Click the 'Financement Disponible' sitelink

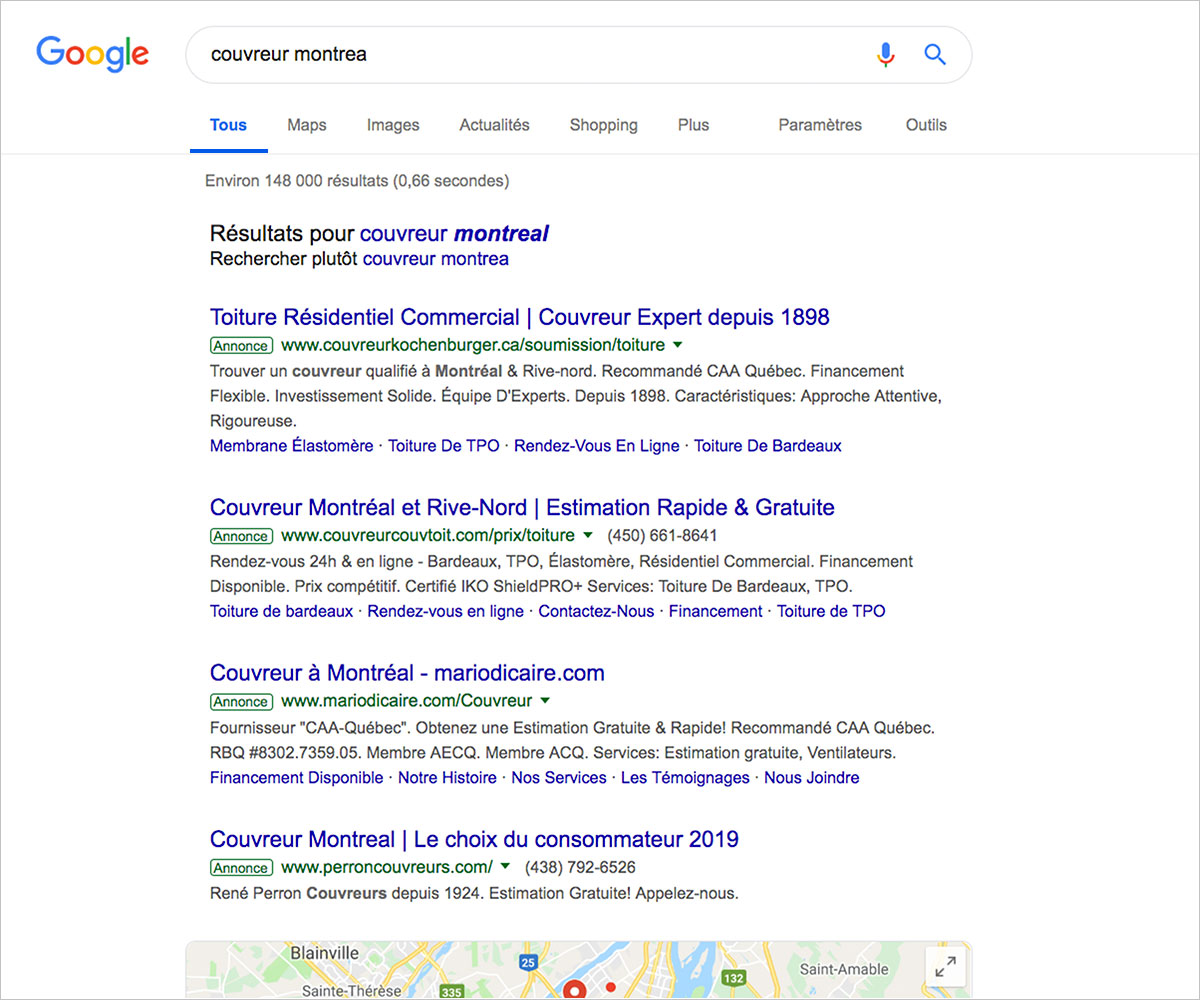coord(296,777)
